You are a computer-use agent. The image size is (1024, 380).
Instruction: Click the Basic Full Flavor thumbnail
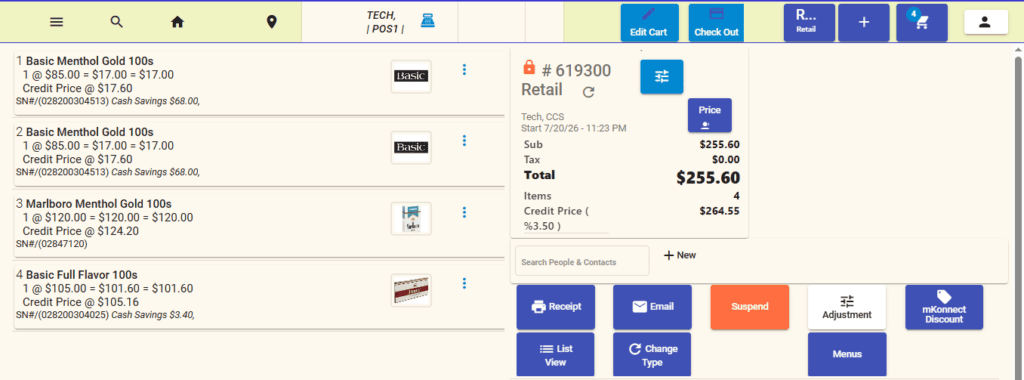click(x=411, y=291)
